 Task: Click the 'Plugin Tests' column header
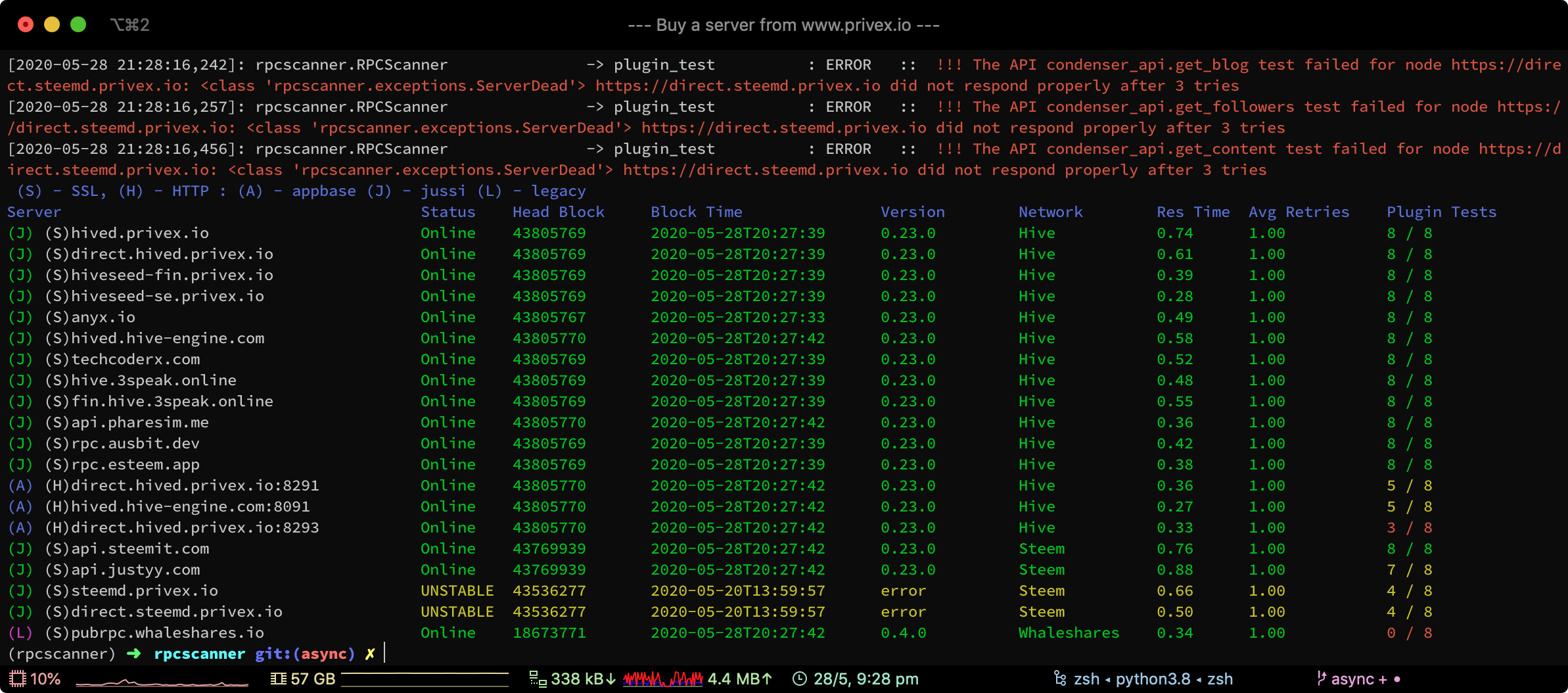(x=1442, y=212)
